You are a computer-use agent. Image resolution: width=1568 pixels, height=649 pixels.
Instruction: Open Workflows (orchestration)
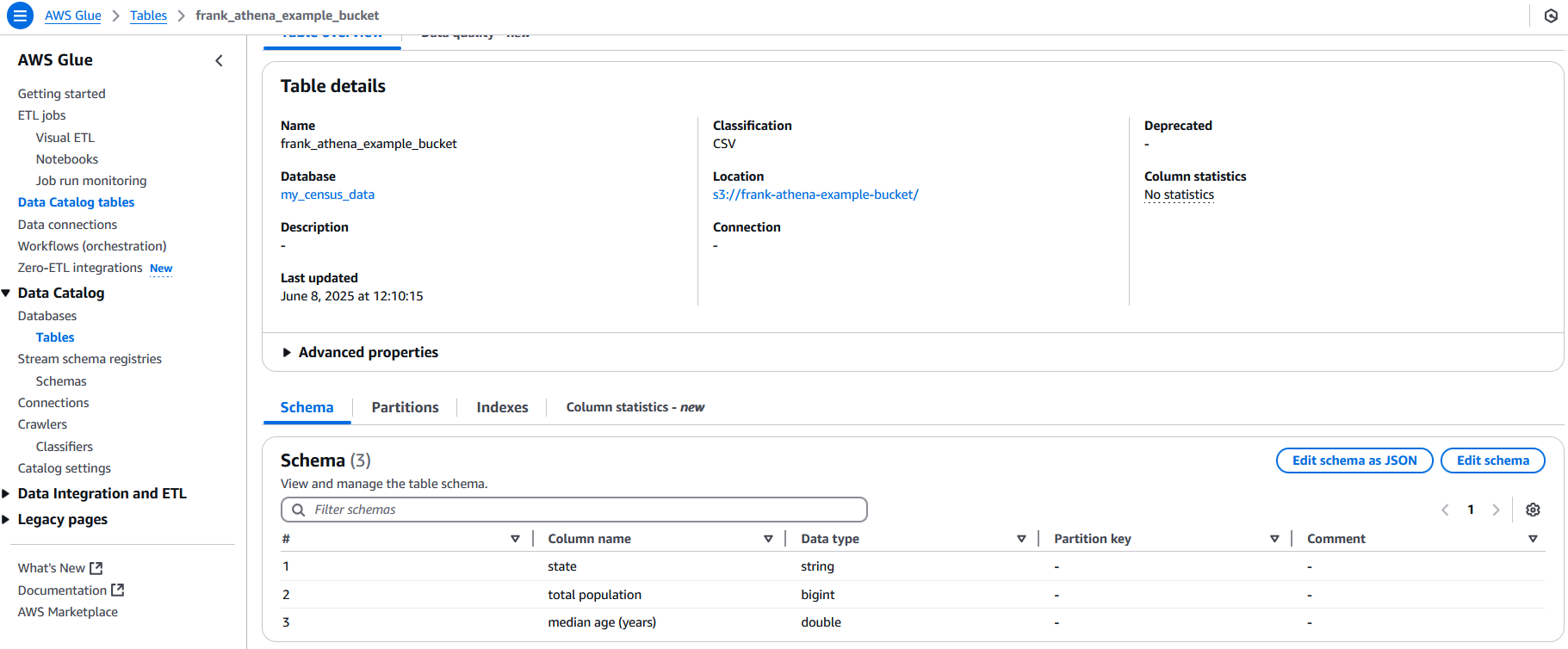pyautogui.click(x=92, y=246)
